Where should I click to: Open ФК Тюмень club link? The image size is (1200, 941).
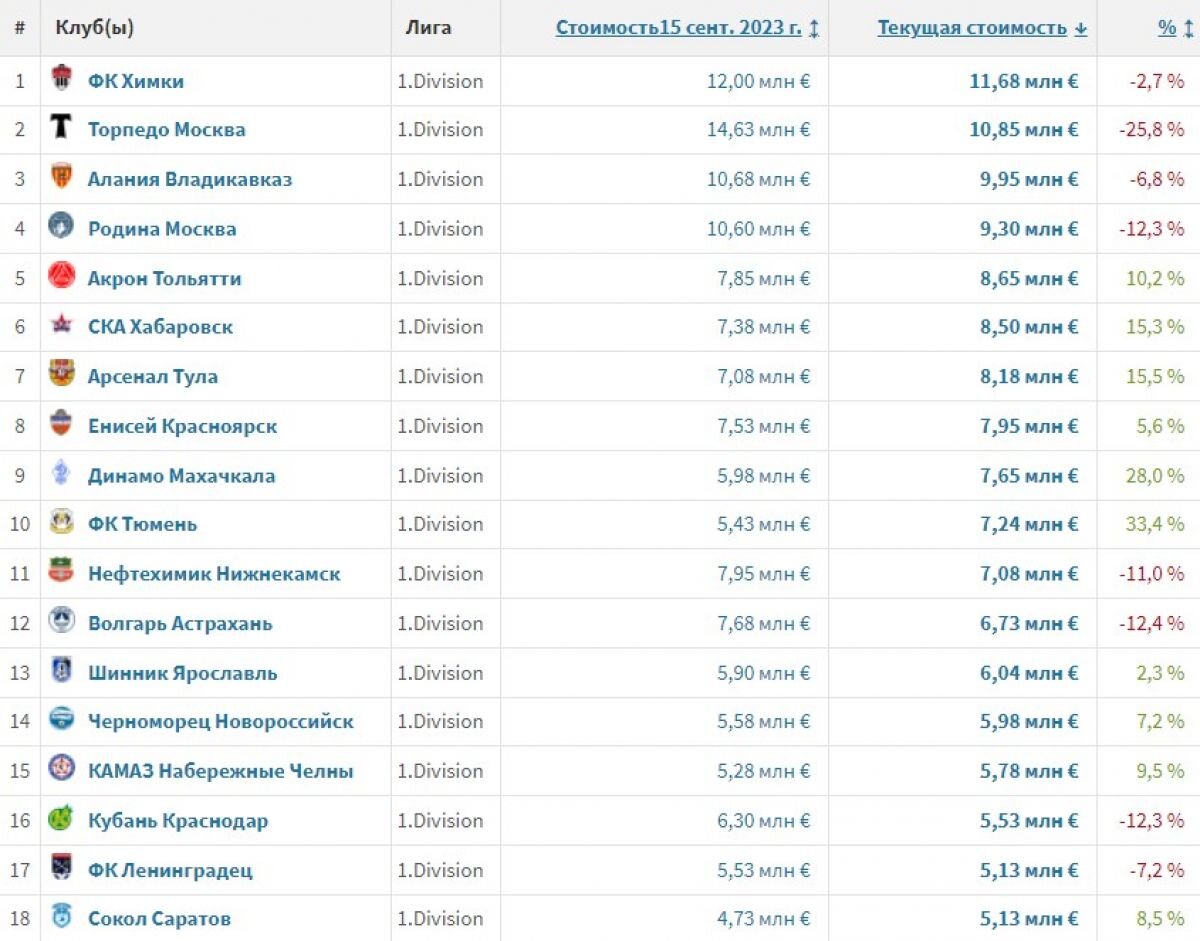(142, 524)
